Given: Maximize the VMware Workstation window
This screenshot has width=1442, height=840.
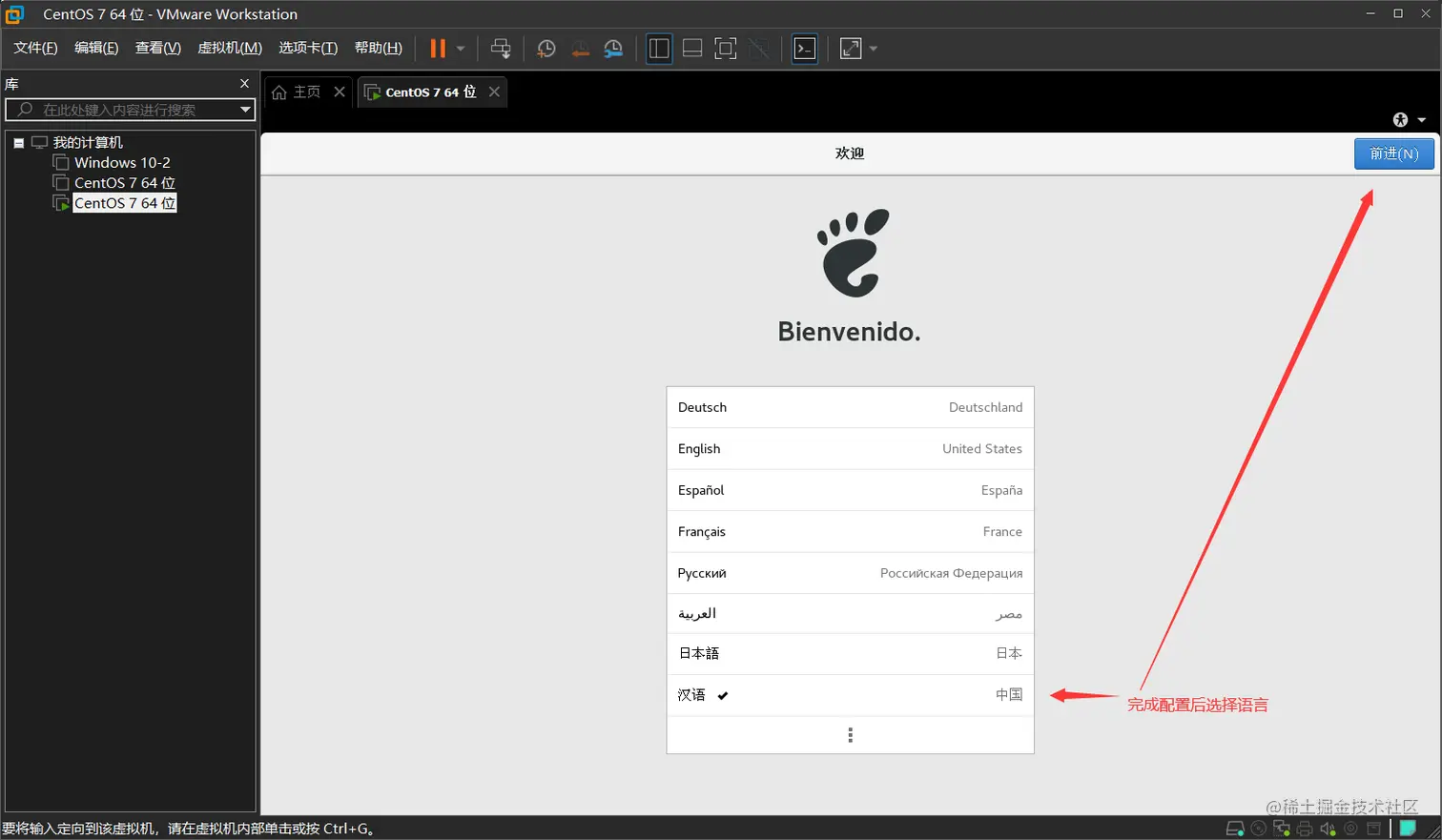Looking at the screenshot, I should click(x=1398, y=13).
